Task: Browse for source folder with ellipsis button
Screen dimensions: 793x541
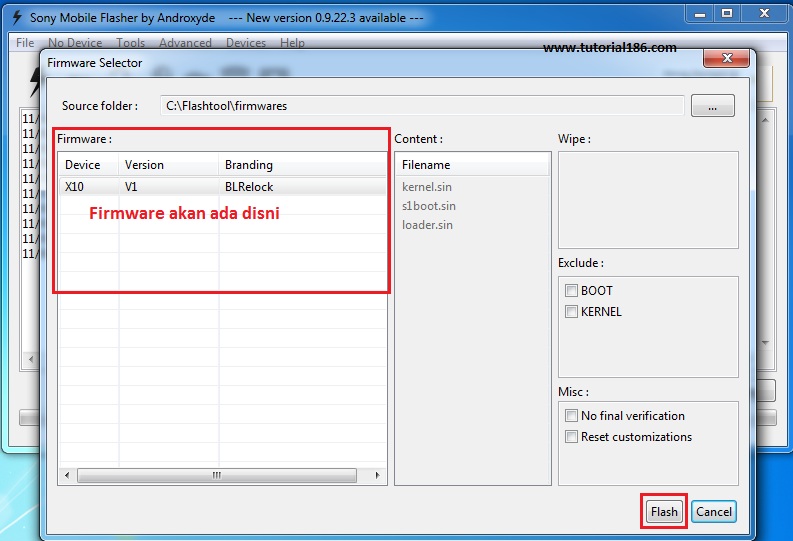Action: point(713,106)
